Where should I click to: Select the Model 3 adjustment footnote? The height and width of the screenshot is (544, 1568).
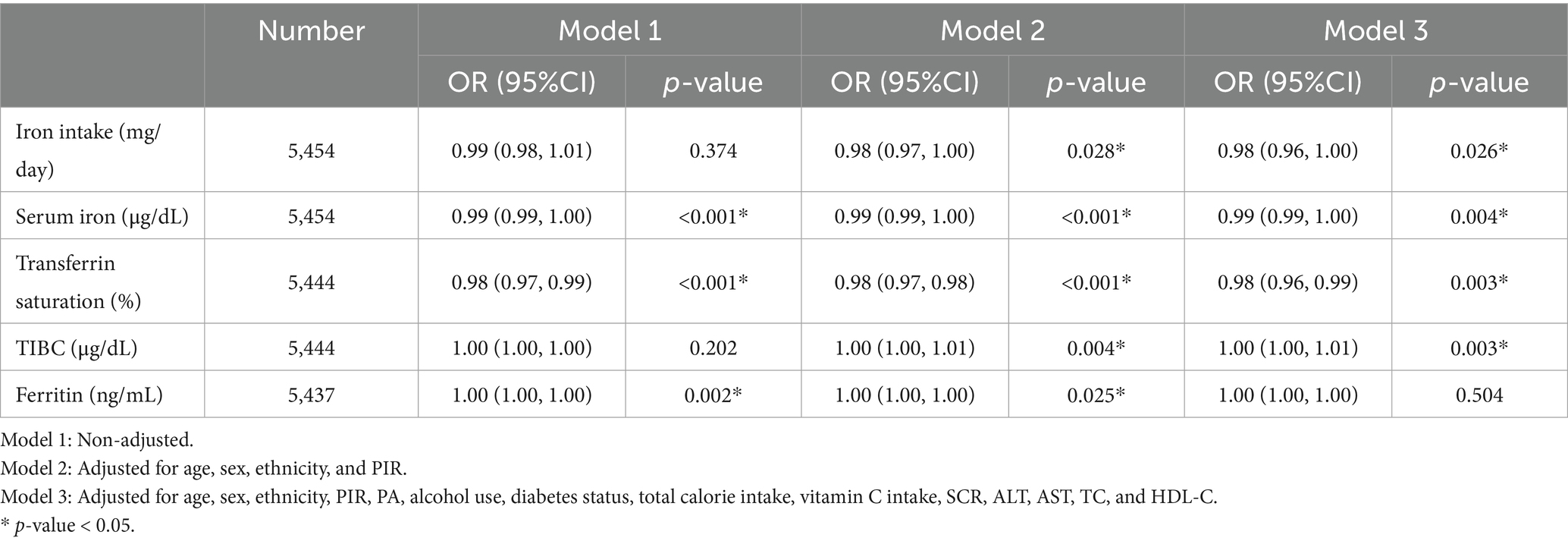coord(609,497)
